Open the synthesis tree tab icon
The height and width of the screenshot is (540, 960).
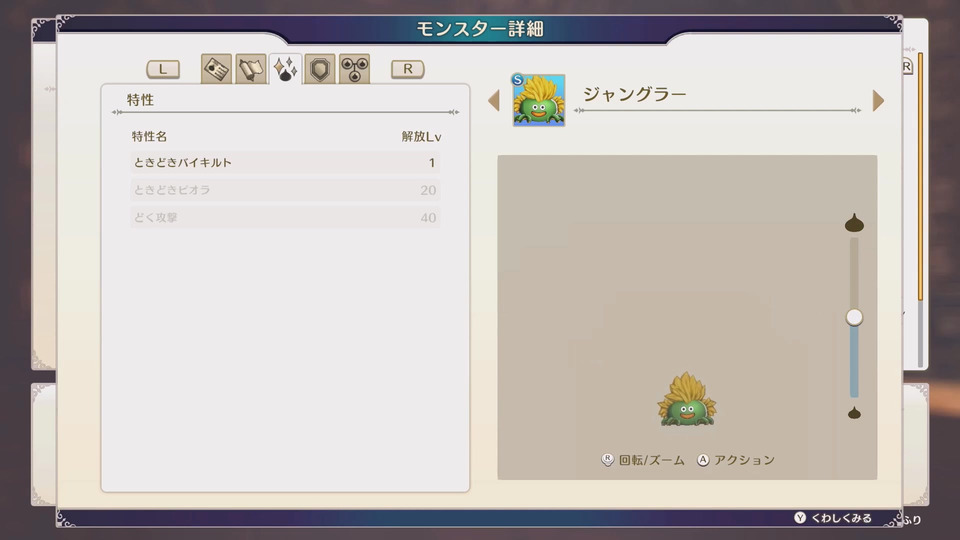354,69
